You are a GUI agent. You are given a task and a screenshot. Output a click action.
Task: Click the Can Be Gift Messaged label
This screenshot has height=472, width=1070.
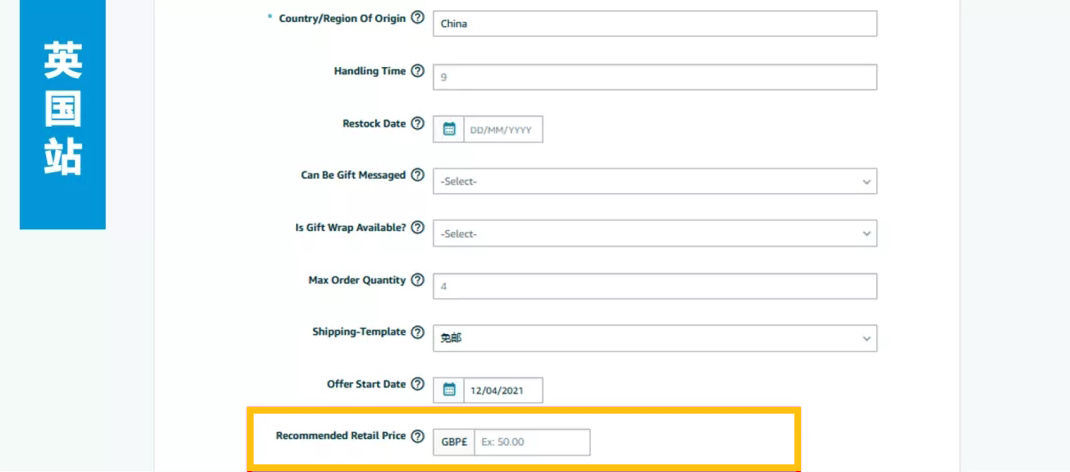click(x=353, y=175)
